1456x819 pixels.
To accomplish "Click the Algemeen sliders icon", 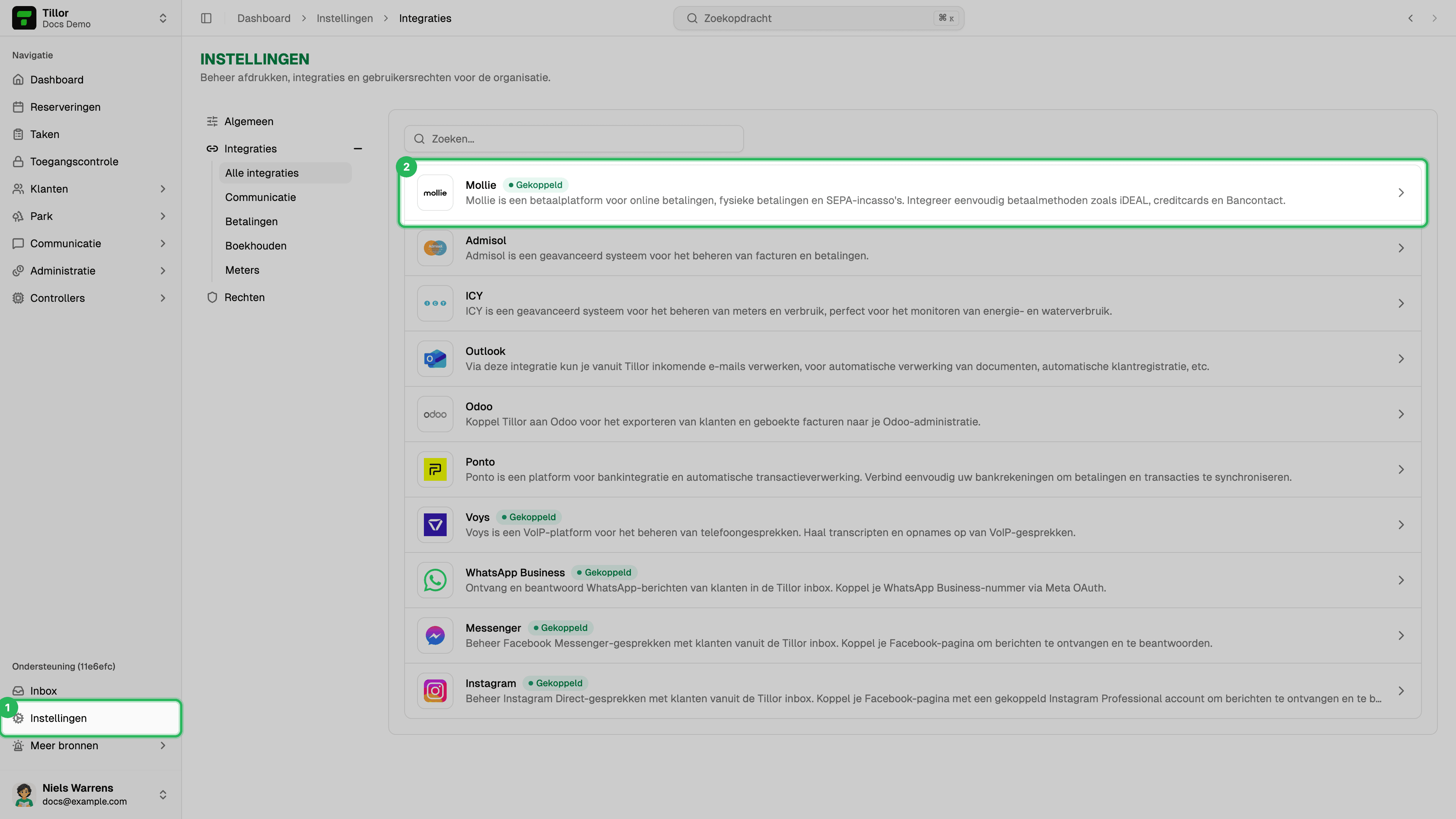I will click(x=212, y=121).
